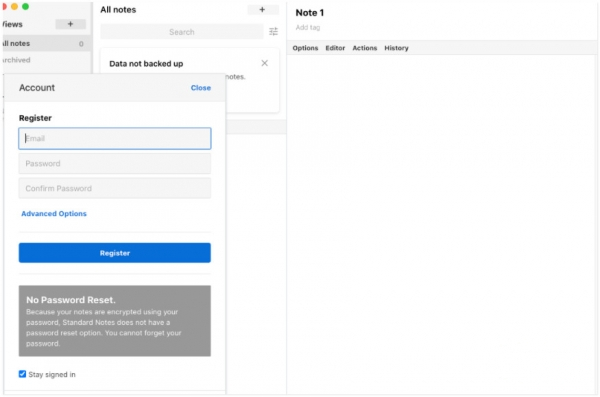Image resolution: width=600 pixels, height=397 pixels.
Task: Click into the Password field
Action: tap(115, 163)
